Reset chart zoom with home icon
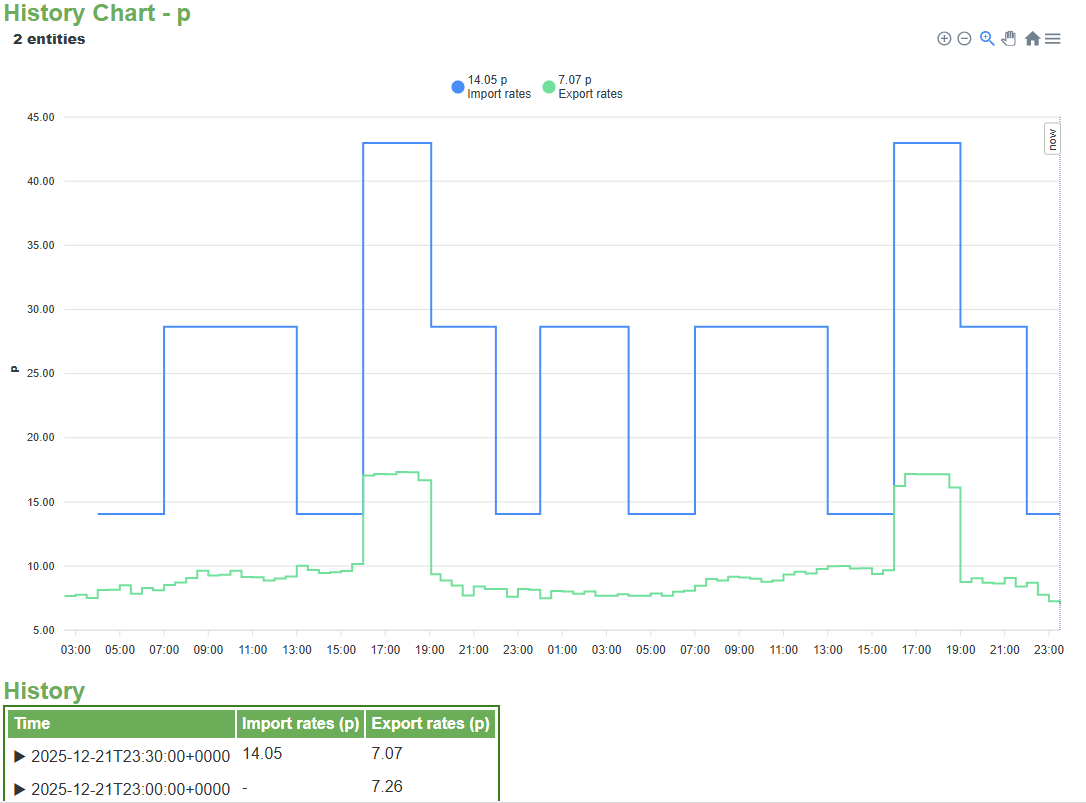This screenshot has height=803, width=1086. point(1032,39)
